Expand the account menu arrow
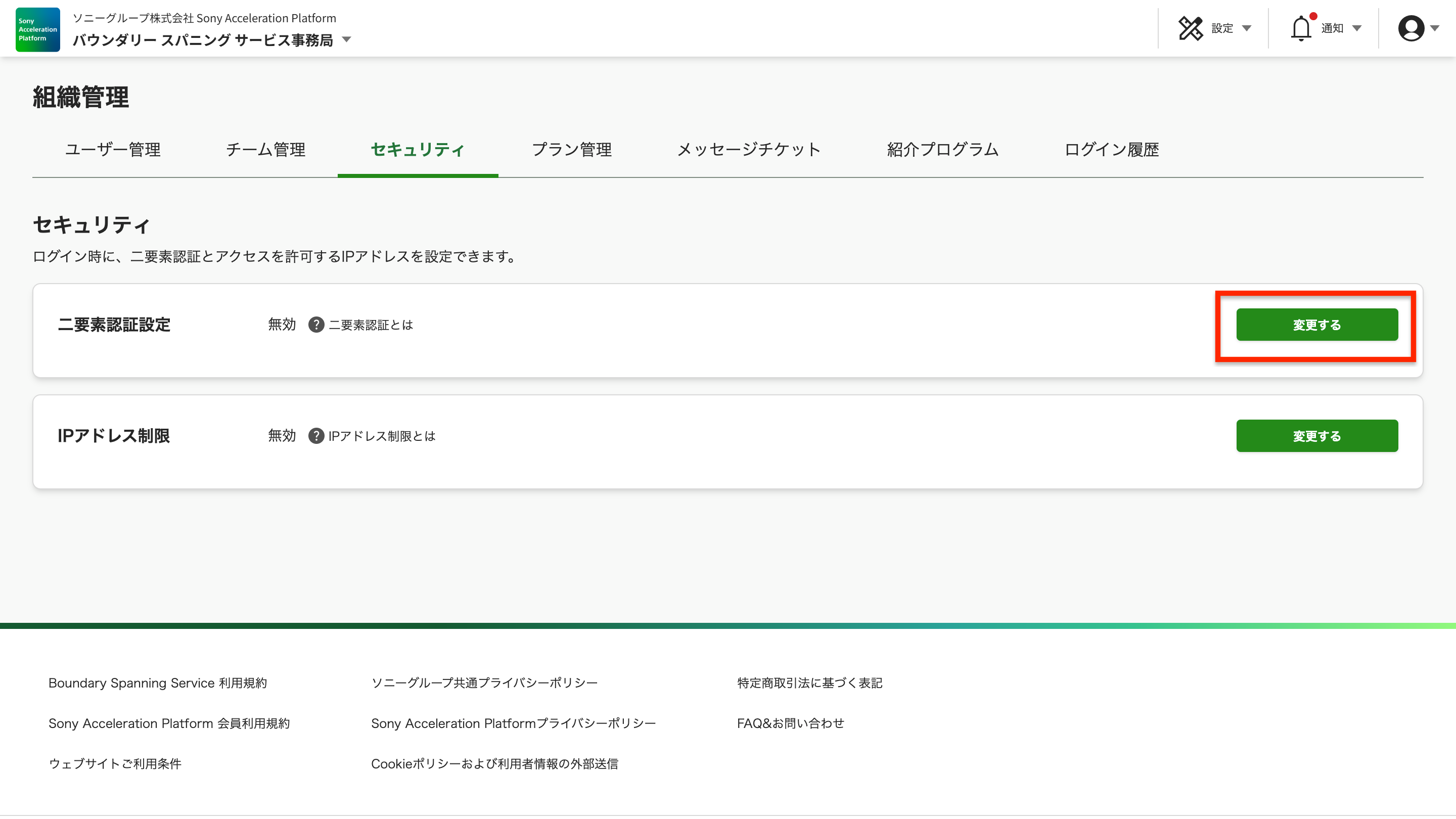The width and height of the screenshot is (1456, 819). (x=1435, y=28)
